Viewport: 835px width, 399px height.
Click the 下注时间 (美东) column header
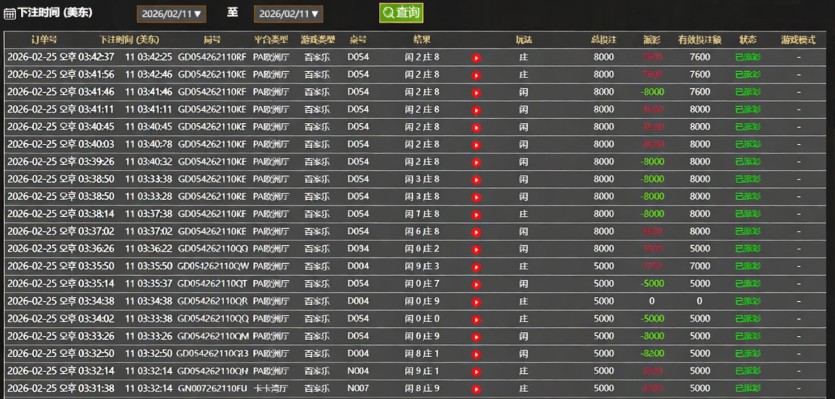129,40
